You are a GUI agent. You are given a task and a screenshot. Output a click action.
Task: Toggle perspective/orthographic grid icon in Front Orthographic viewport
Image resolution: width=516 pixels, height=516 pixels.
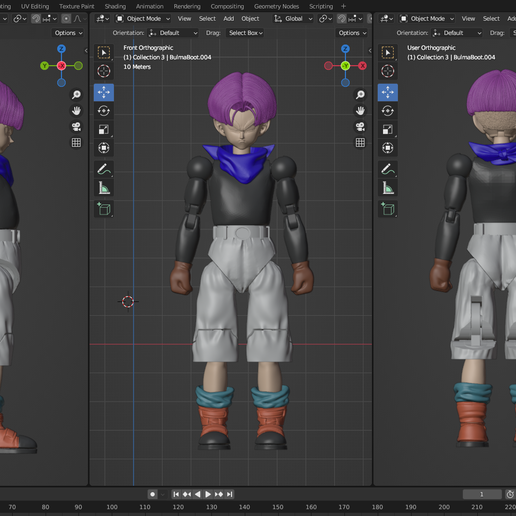(x=360, y=143)
